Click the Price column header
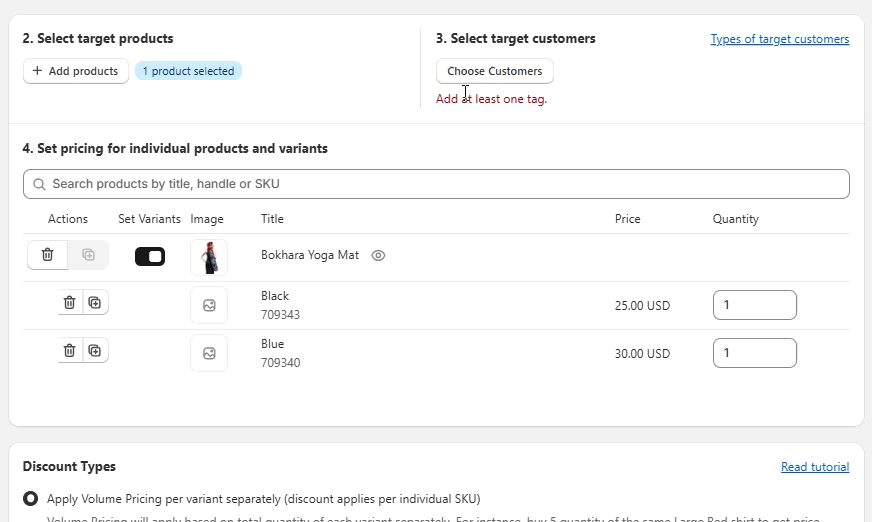This screenshot has width=872, height=522. (x=627, y=219)
